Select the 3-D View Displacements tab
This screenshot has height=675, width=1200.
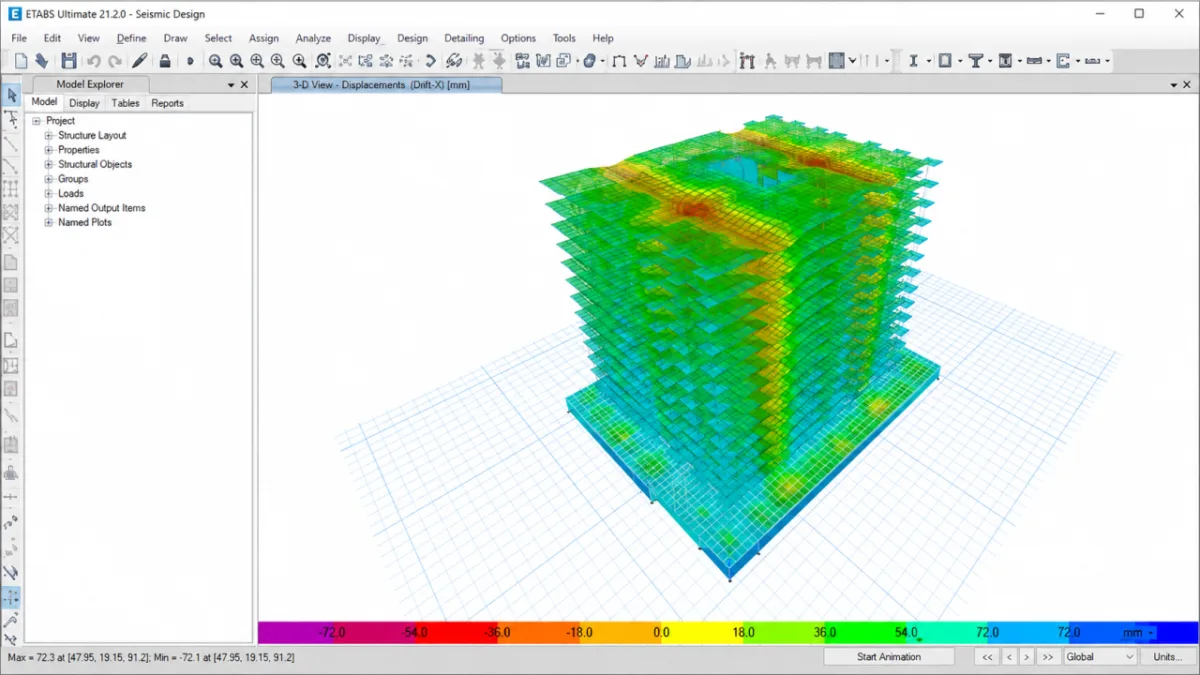coord(386,85)
